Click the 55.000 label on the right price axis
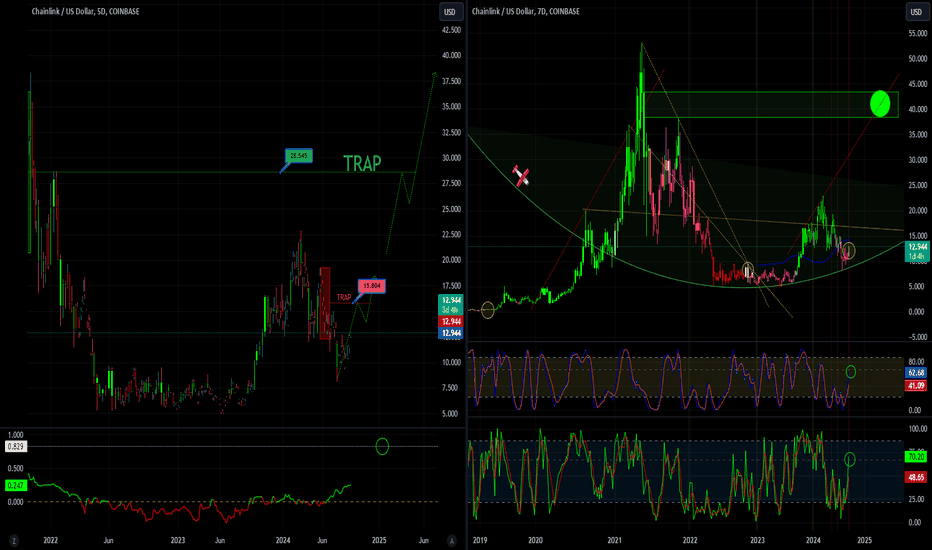This screenshot has height=550, width=932. click(918, 34)
